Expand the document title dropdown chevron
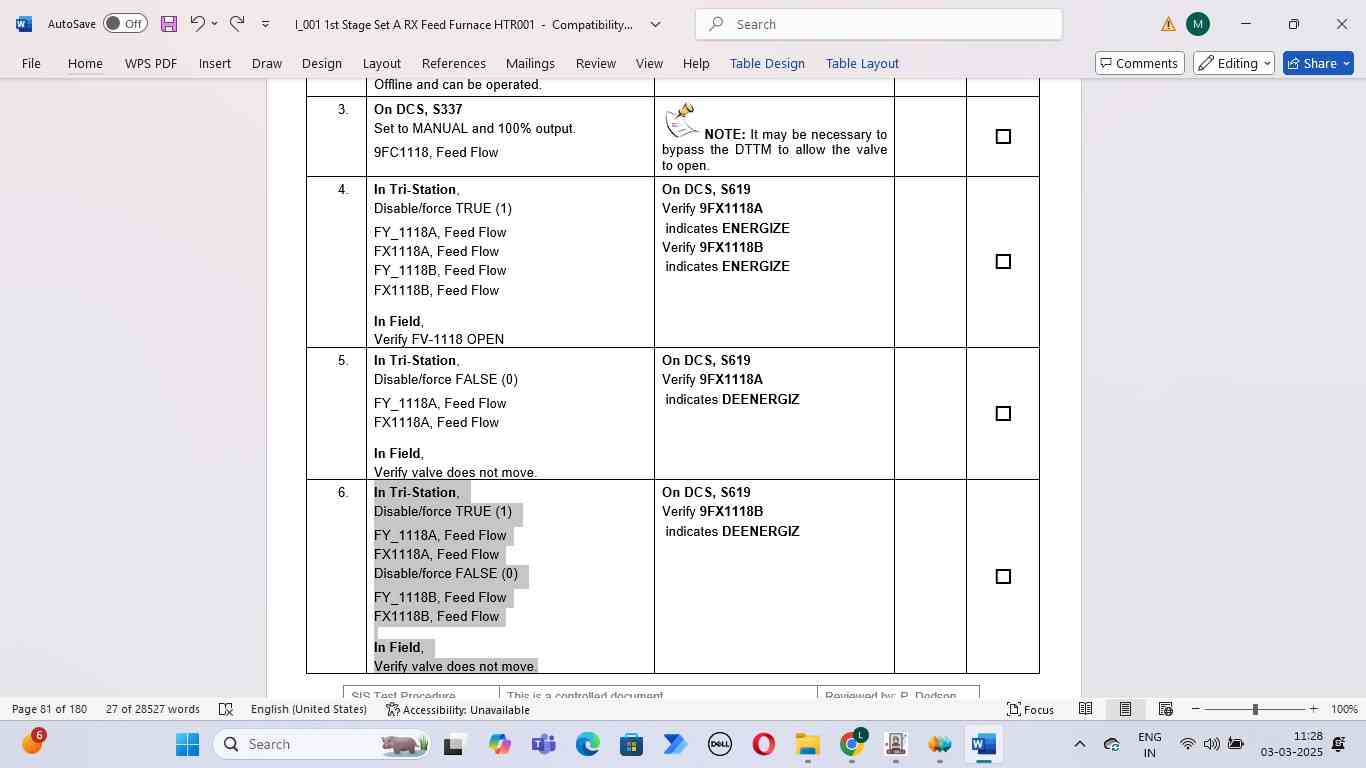Screen dimensions: 1366x768 point(656,24)
